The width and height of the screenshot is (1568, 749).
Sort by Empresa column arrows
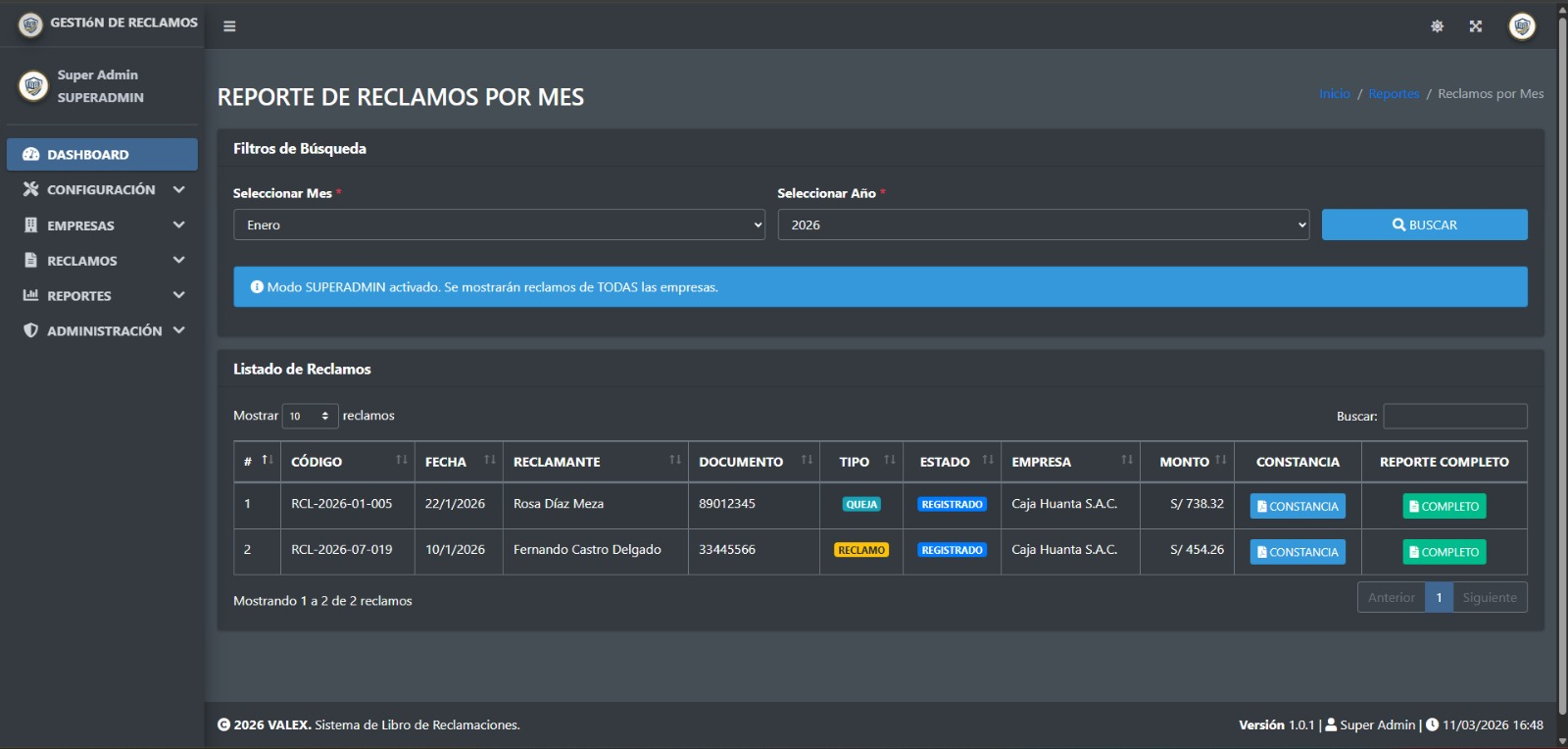(1127, 460)
